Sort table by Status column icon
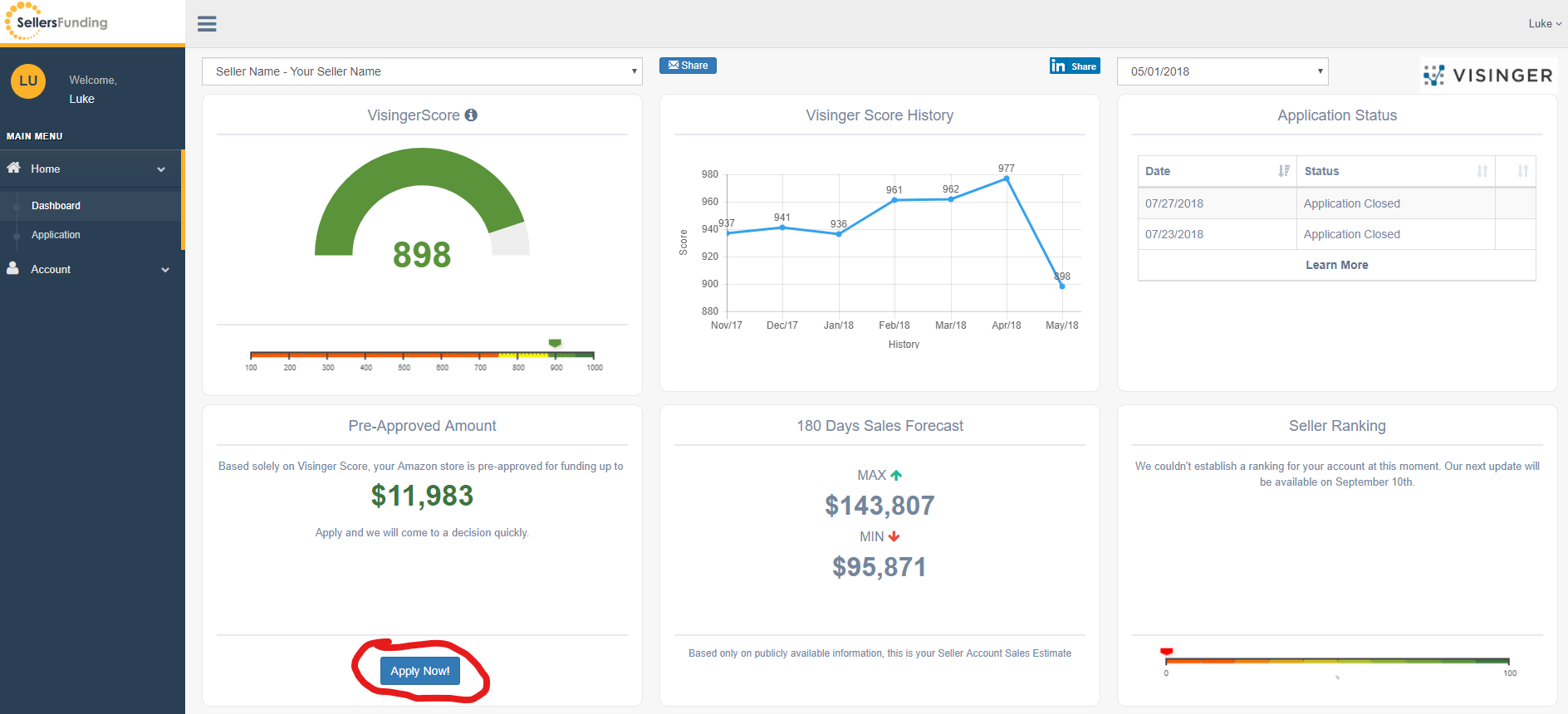 click(x=1482, y=171)
